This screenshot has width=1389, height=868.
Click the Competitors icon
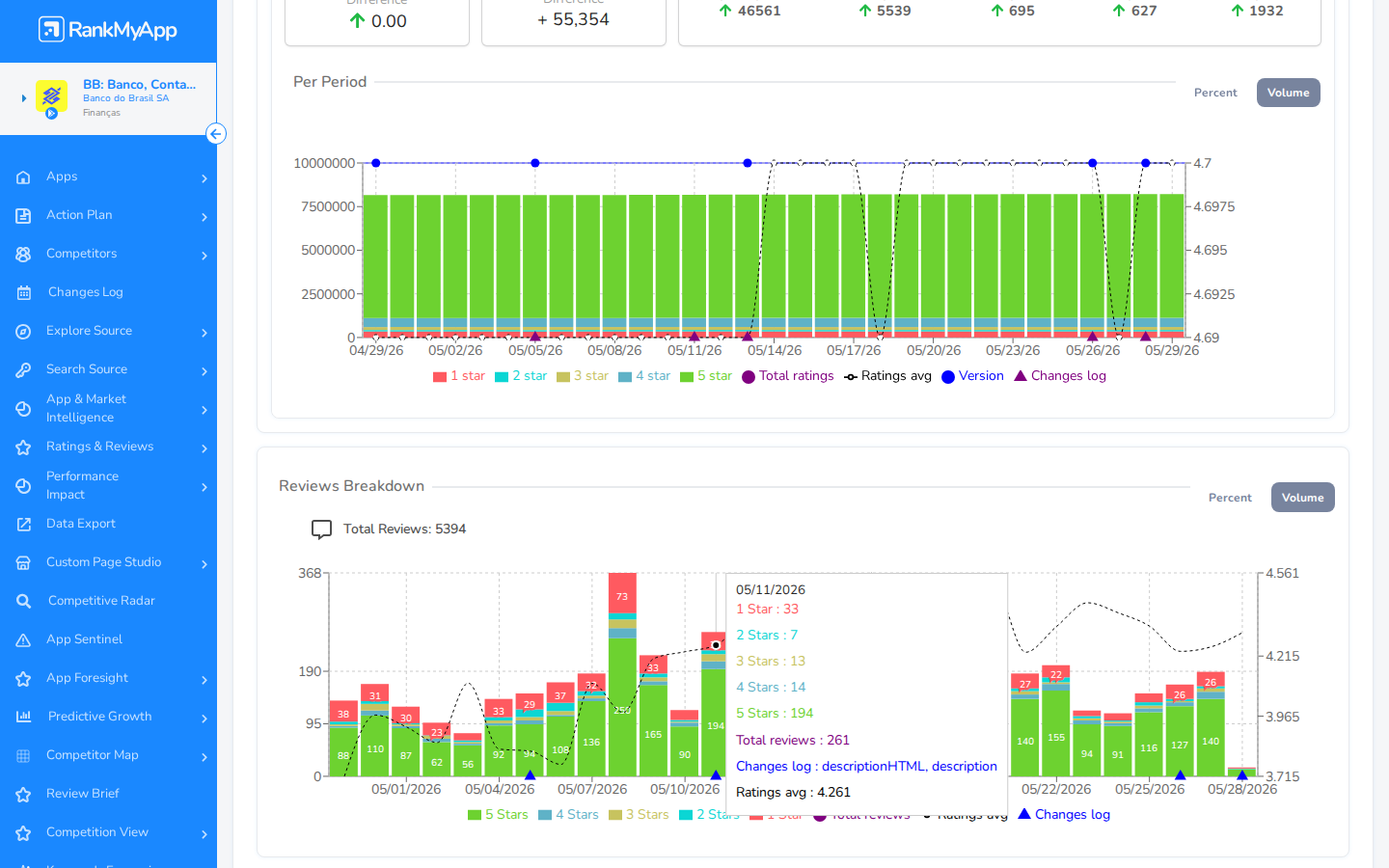24,254
